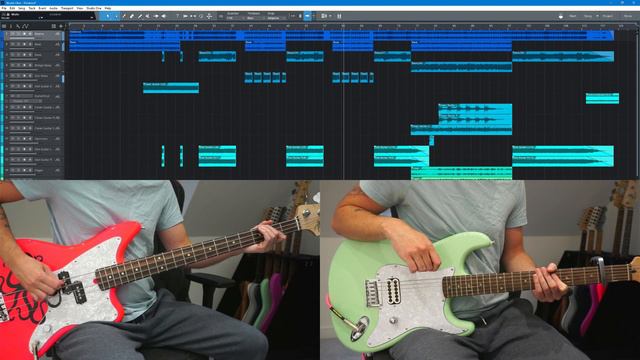The height and width of the screenshot is (360, 640).
Task: Select the first Bass clip on track two
Action: click(124, 46)
